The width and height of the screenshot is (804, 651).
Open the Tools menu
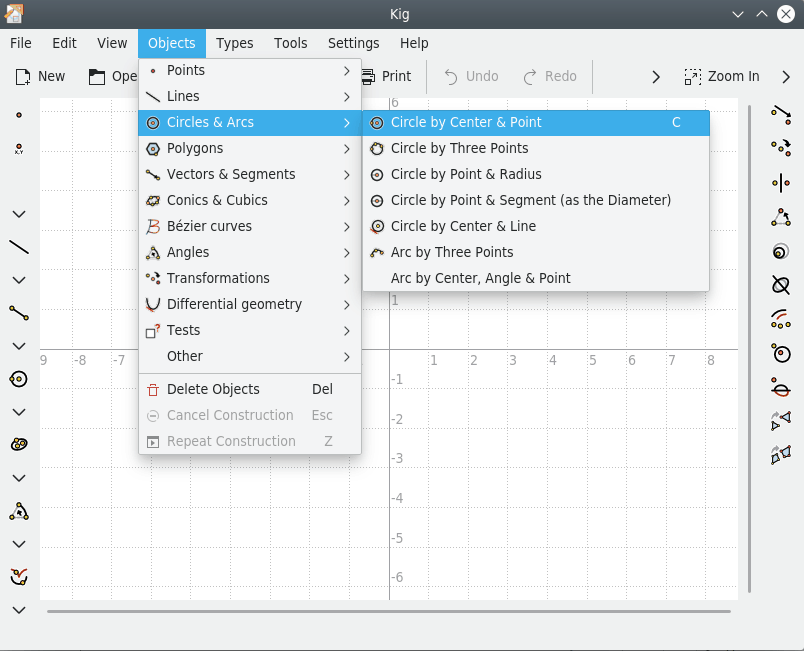tap(290, 43)
